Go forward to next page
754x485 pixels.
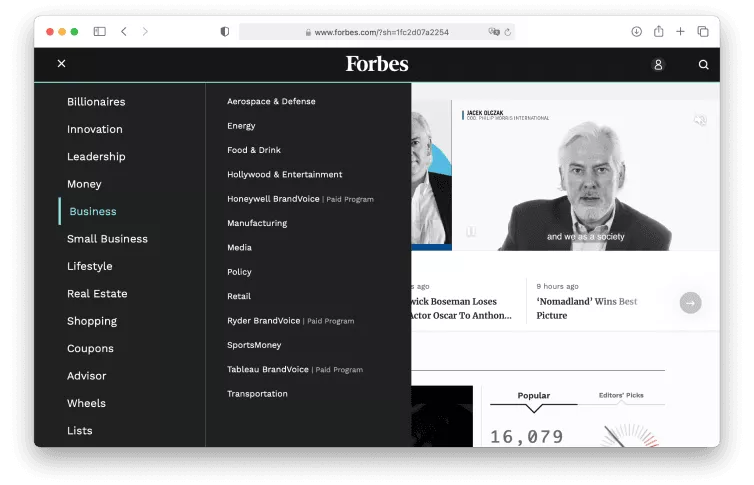point(145,32)
